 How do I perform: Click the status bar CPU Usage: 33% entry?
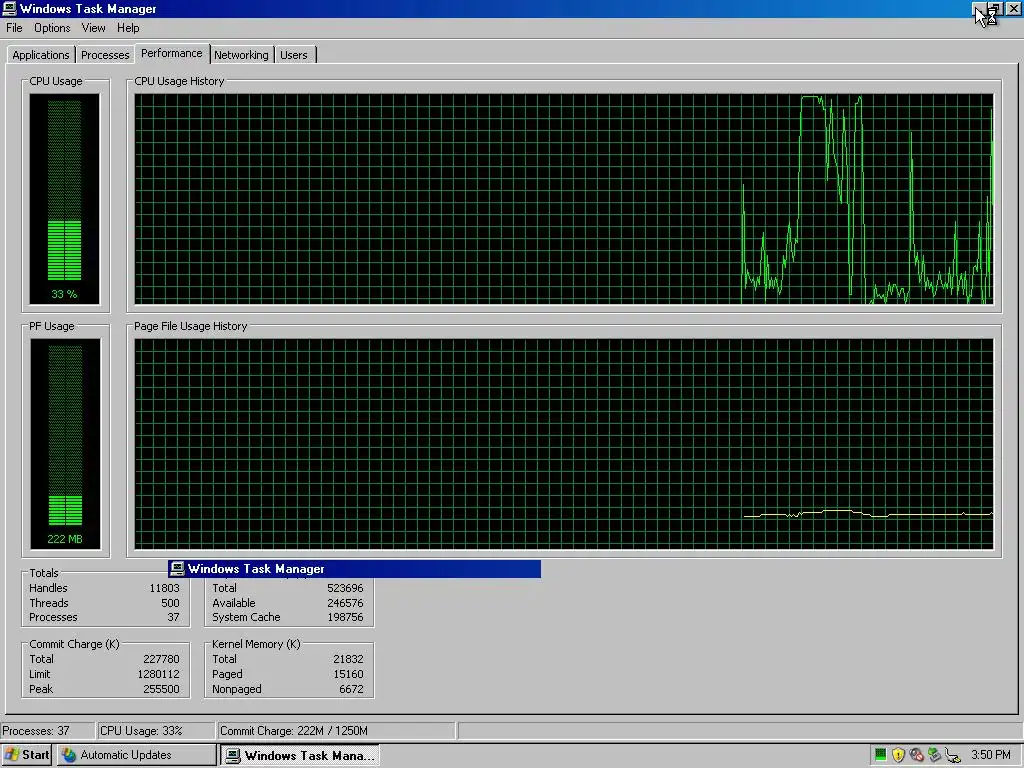tap(156, 731)
